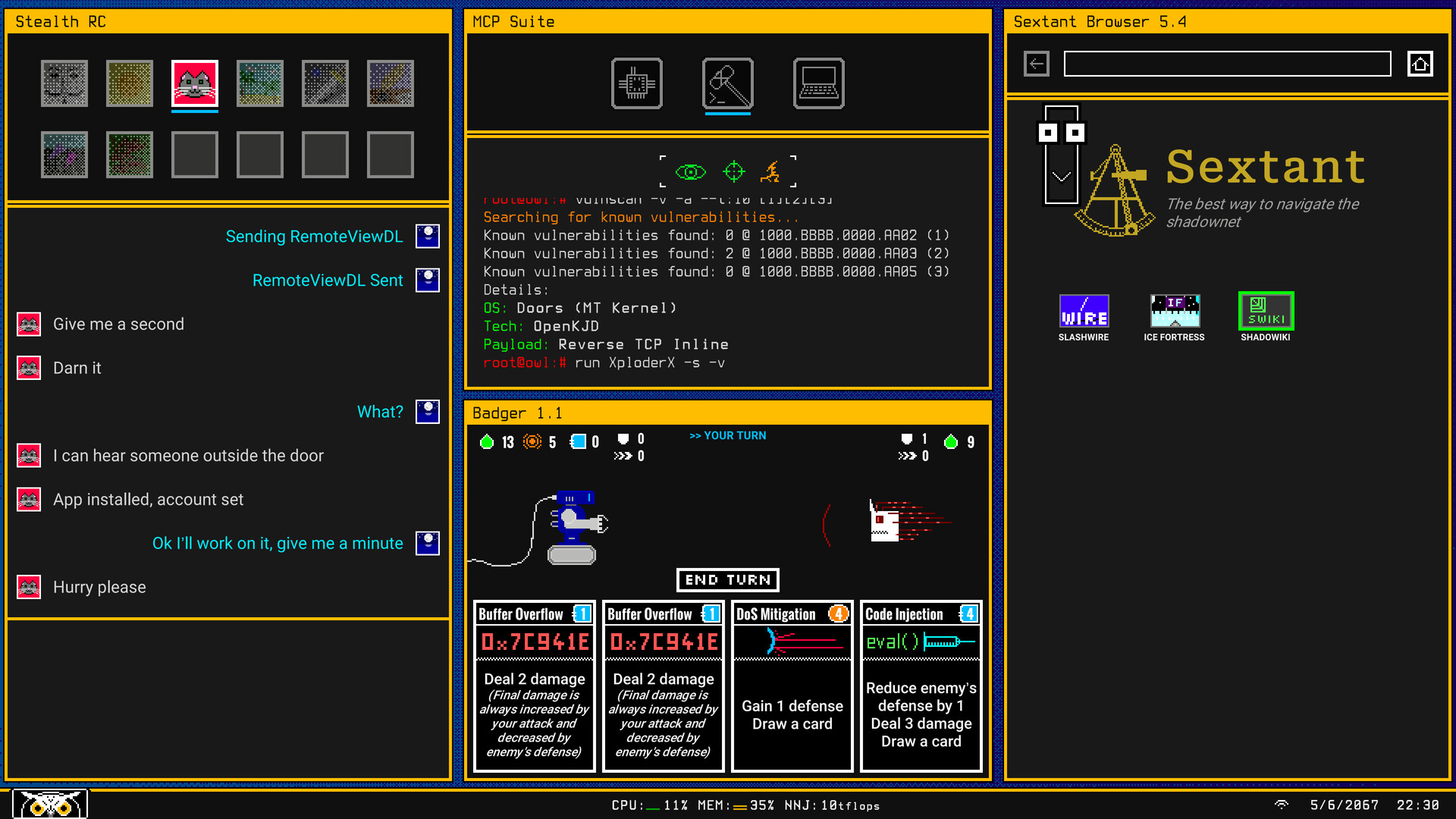The height and width of the screenshot is (819, 1456).
Task: Open the SHADOWIKI bookmark
Action: (1264, 309)
